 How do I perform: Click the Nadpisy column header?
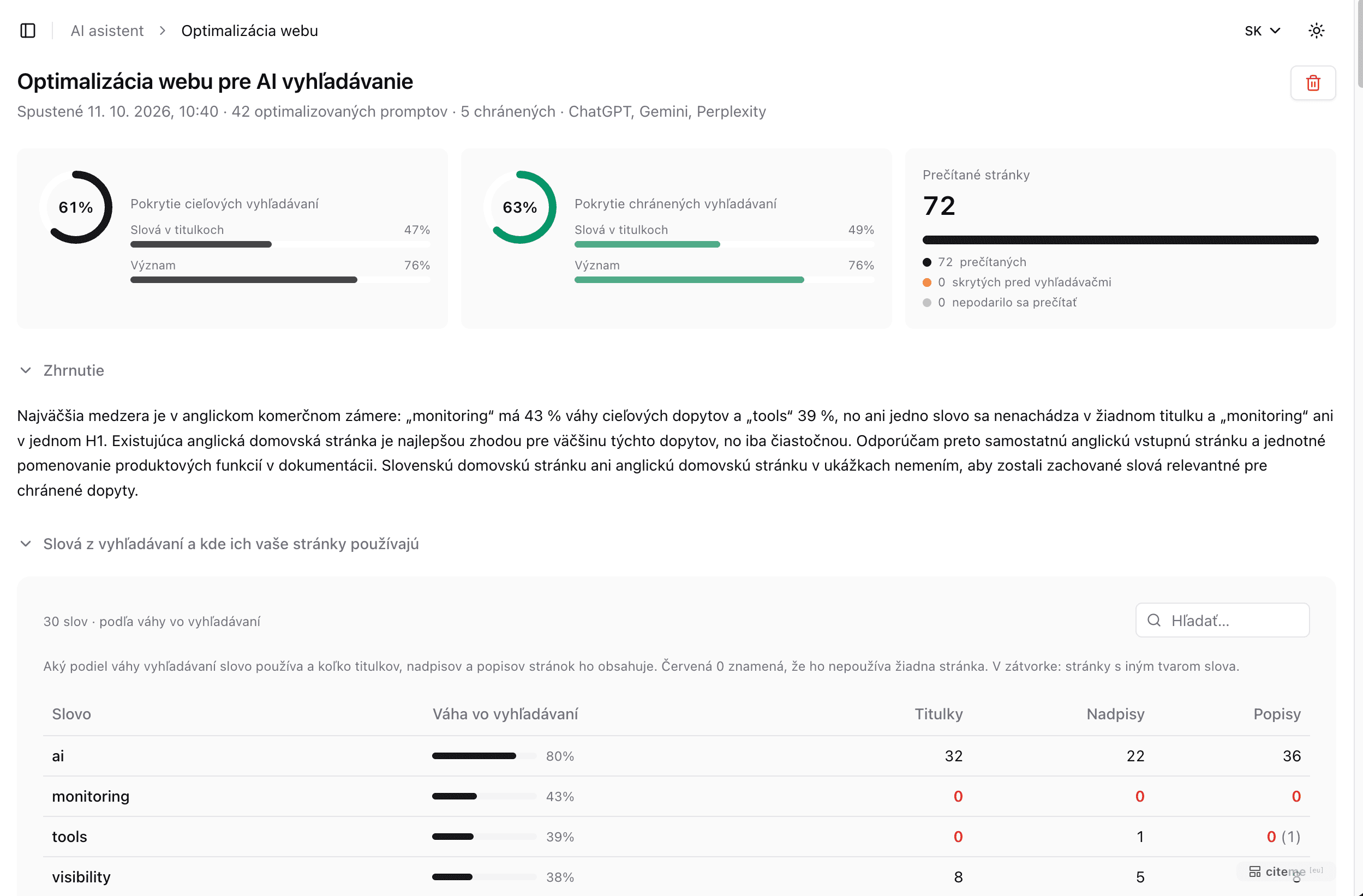tap(1115, 714)
